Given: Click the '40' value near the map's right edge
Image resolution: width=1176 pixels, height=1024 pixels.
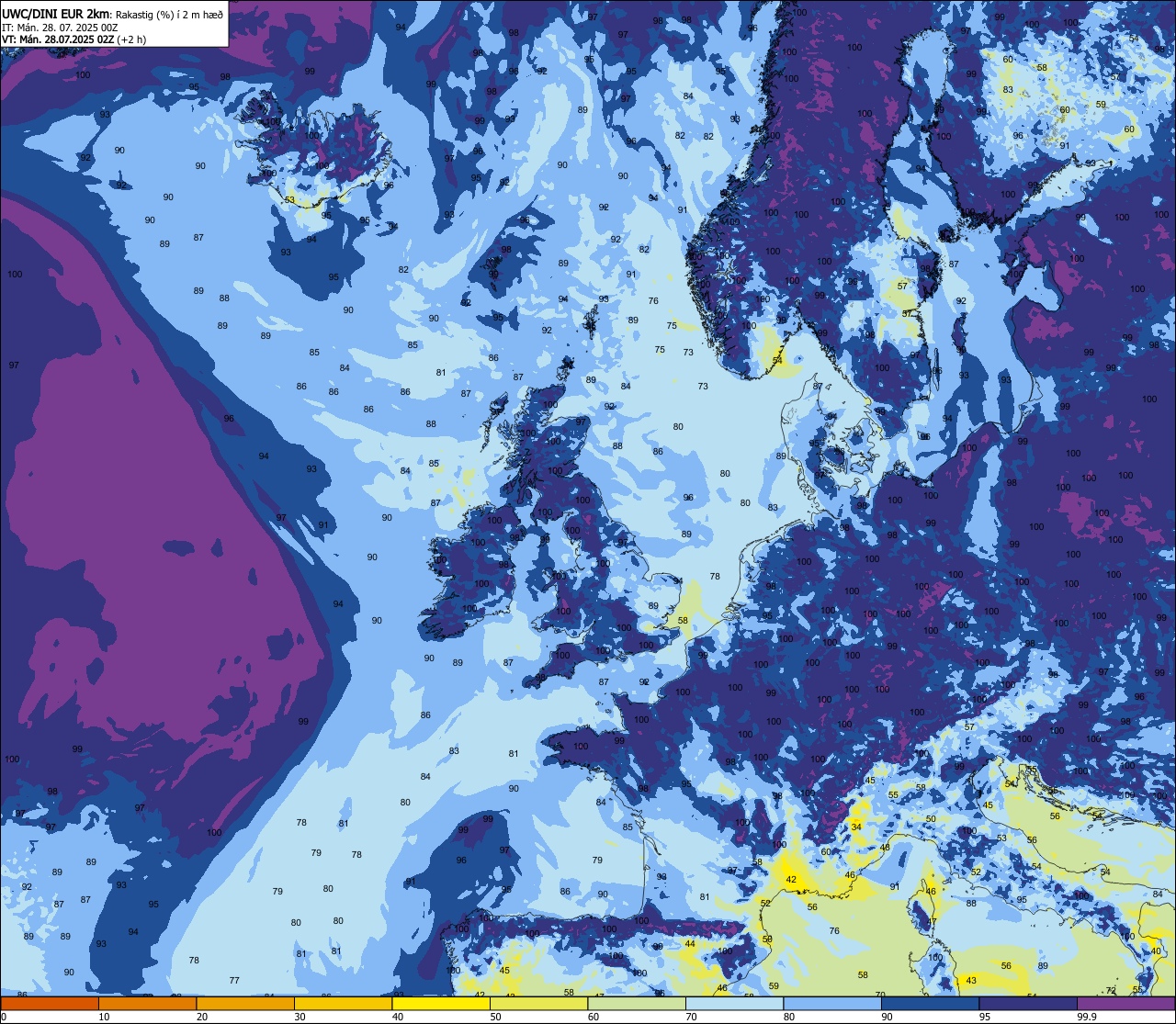Looking at the screenshot, I should (1156, 951).
